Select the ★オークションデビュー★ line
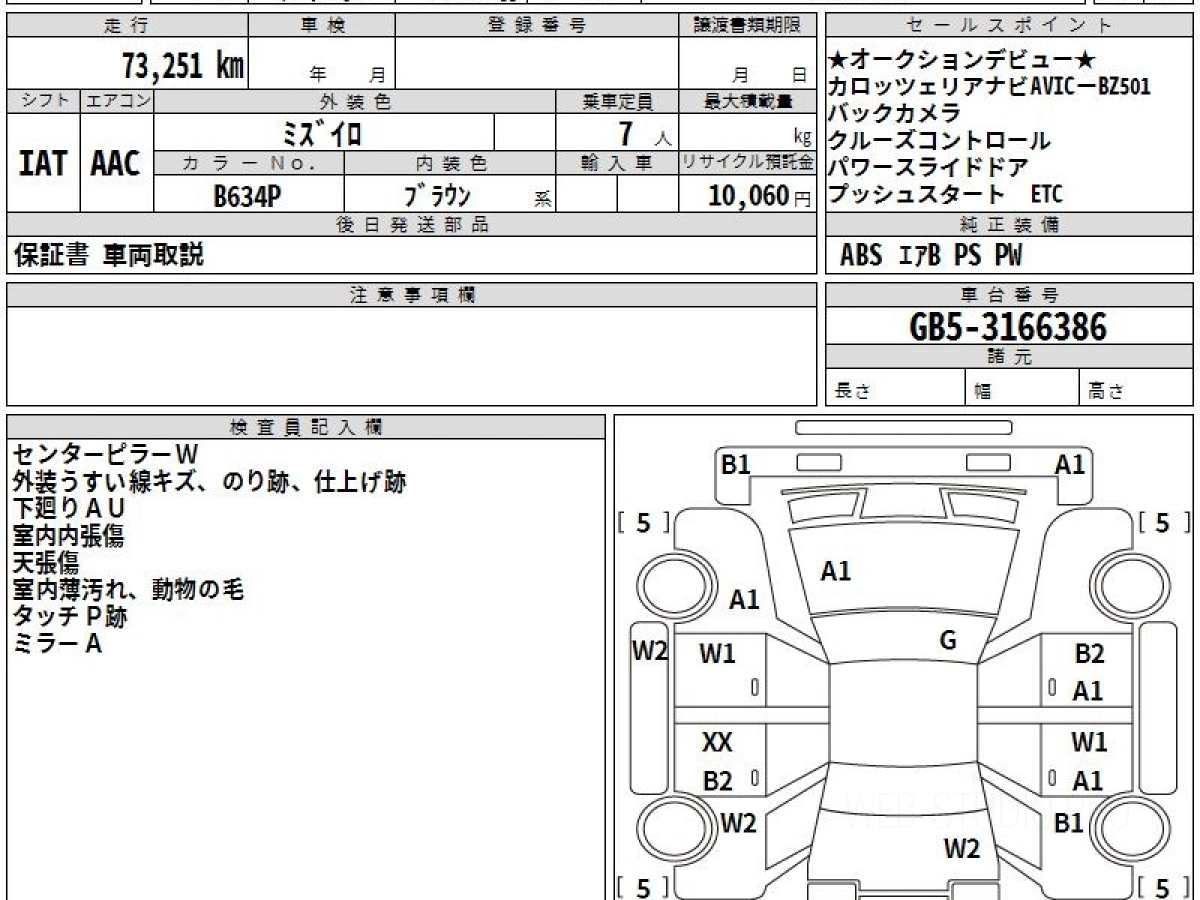The height and width of the screenshot is (900, 1200). click(x=962, y=61)
